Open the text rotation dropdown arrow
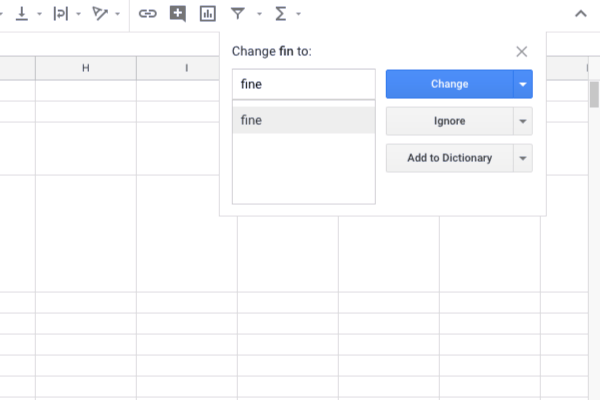Image resolution: width=600 pixels, height=400 pixels. tap(118, 14)
